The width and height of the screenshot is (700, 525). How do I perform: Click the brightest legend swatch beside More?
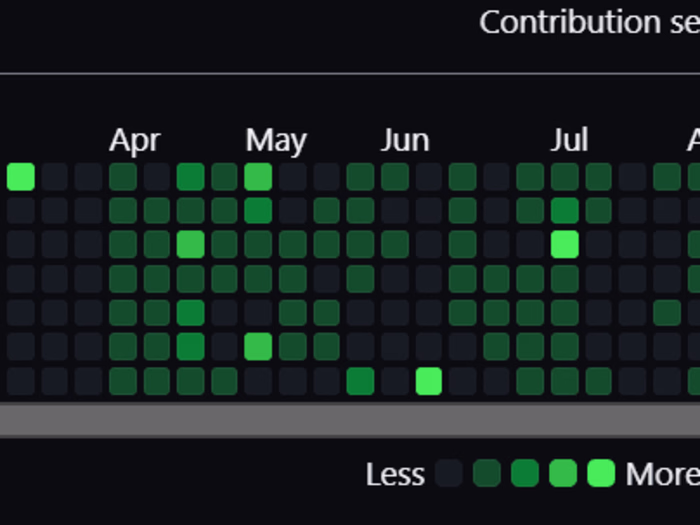601,473
